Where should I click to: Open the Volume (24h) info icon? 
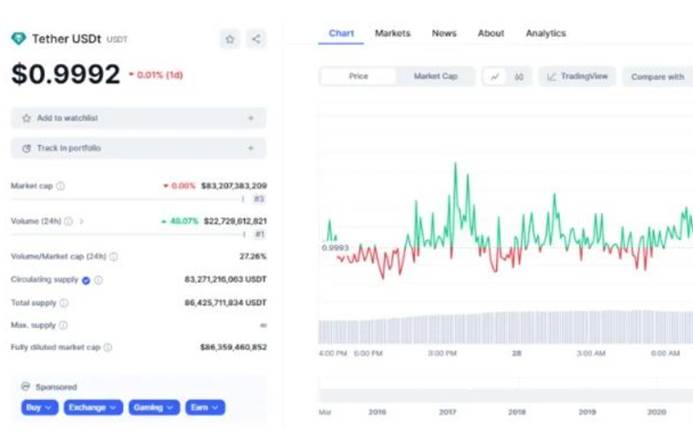click(x=68, y=221)
